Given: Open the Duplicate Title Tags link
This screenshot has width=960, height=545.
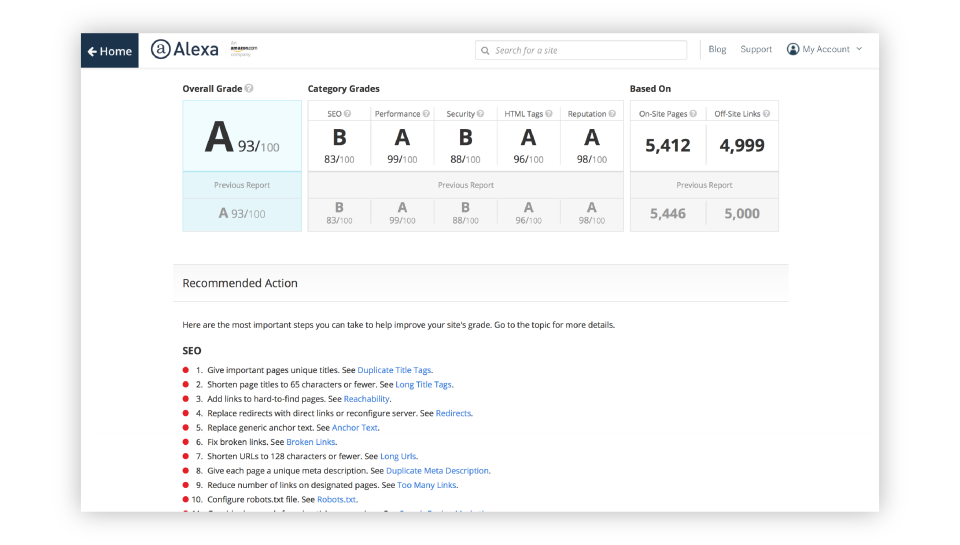Looking at the screenshot, I should [395, 370].
